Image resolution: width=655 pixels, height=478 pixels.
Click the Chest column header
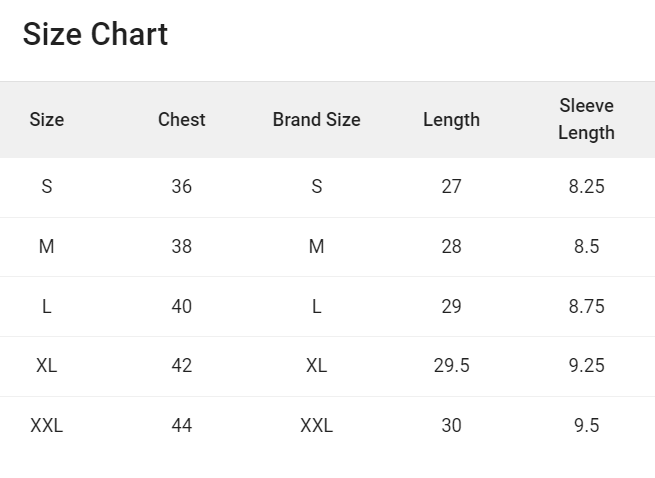click(182, 120)
